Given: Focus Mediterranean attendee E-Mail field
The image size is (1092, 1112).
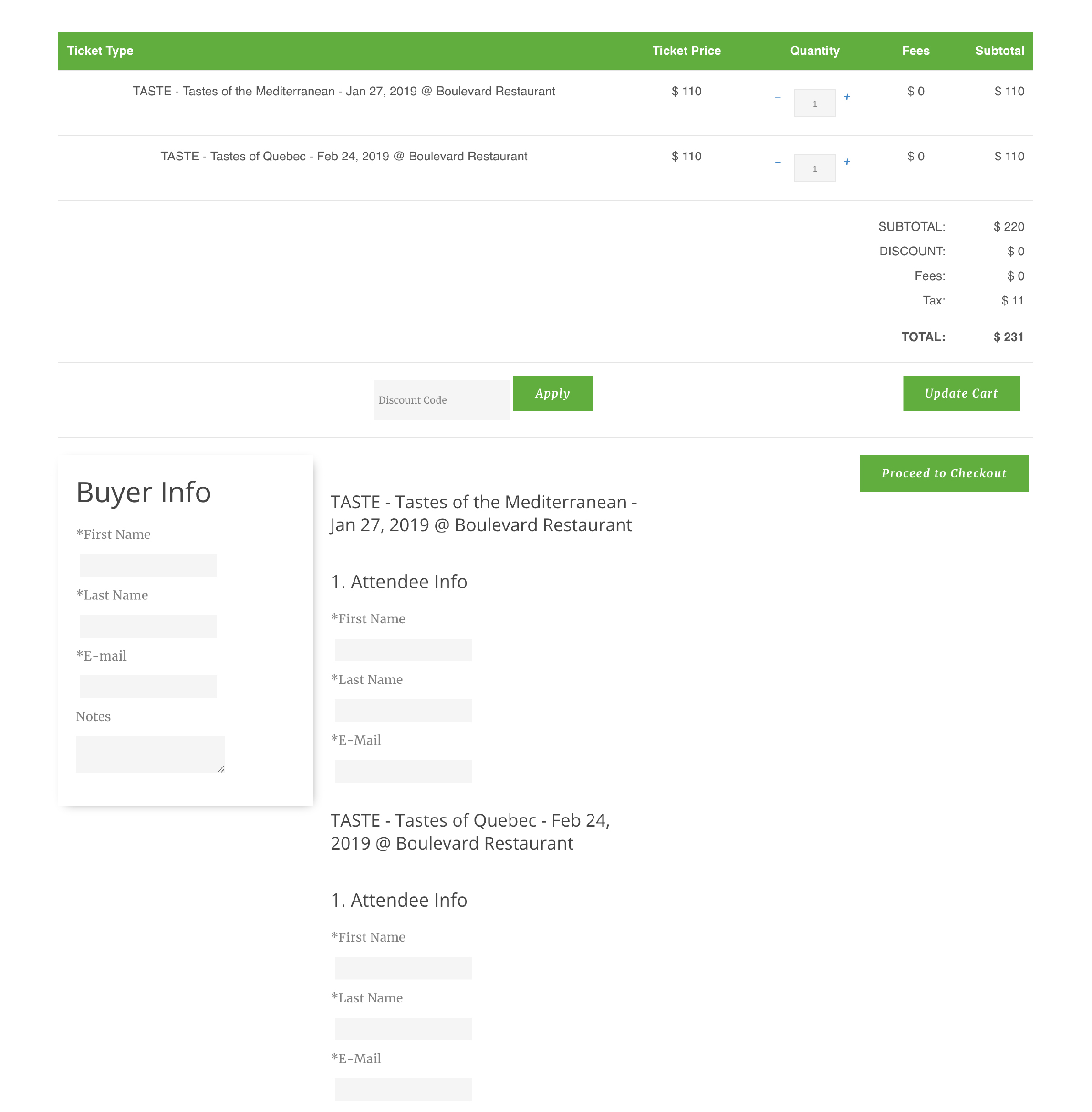Looking at the screenshot, I should click(403, 771).
